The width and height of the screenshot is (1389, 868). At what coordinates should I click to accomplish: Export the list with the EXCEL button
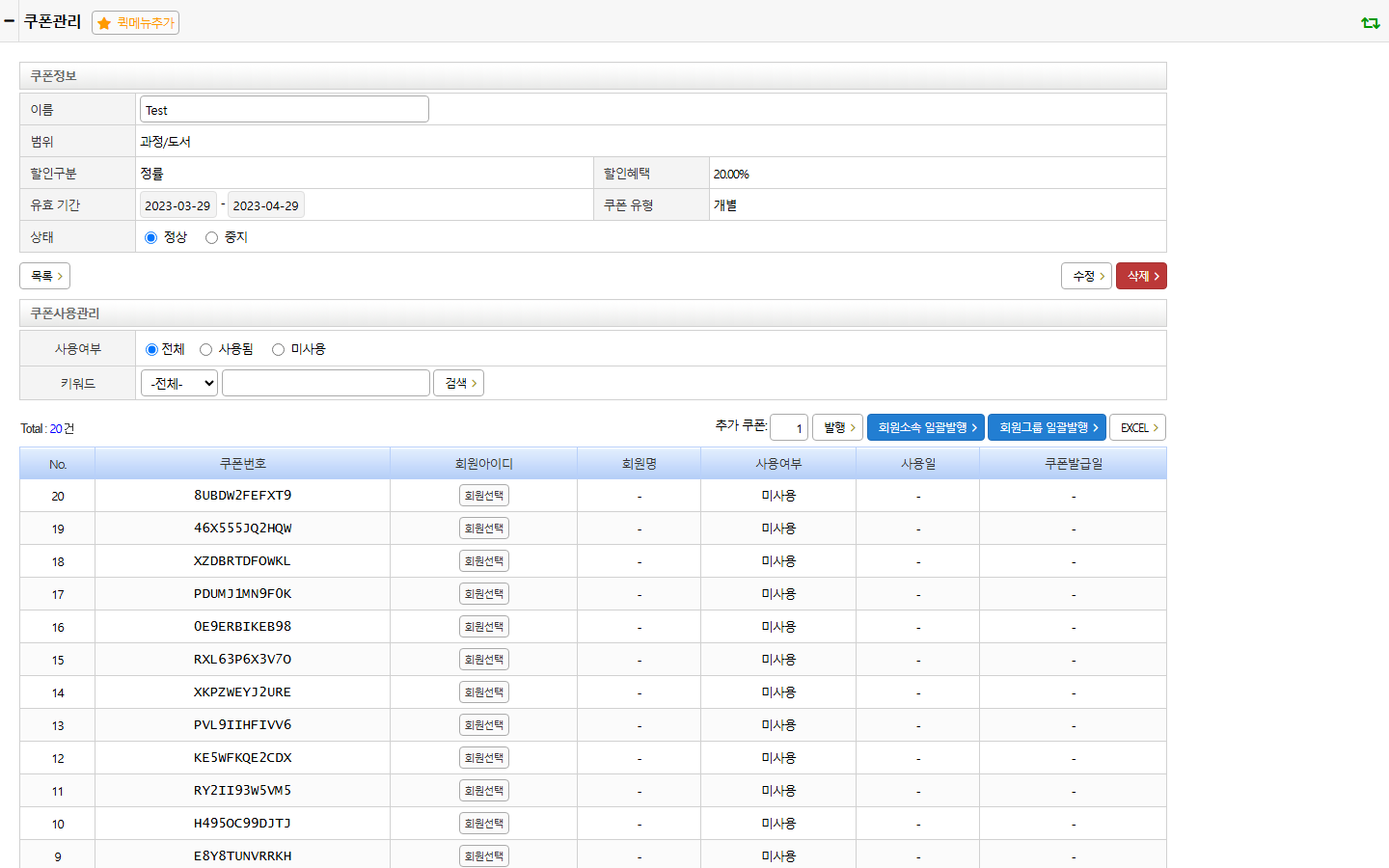click(x=1138, y=427)
